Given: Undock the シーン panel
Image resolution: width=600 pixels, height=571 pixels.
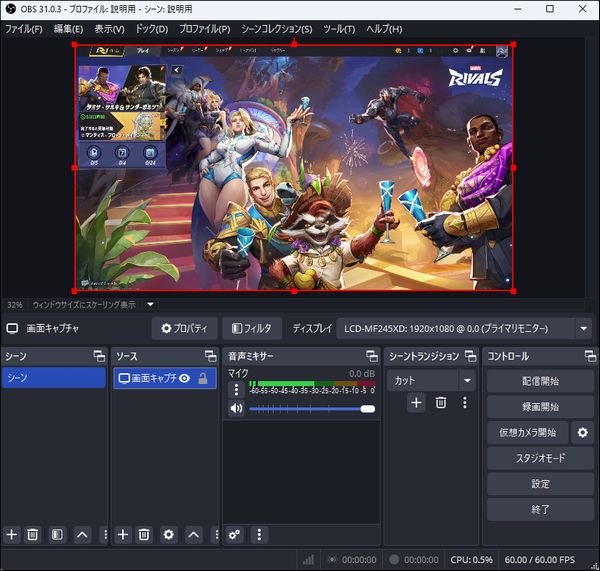Looking at the screenshot, I should coord(99,356).
